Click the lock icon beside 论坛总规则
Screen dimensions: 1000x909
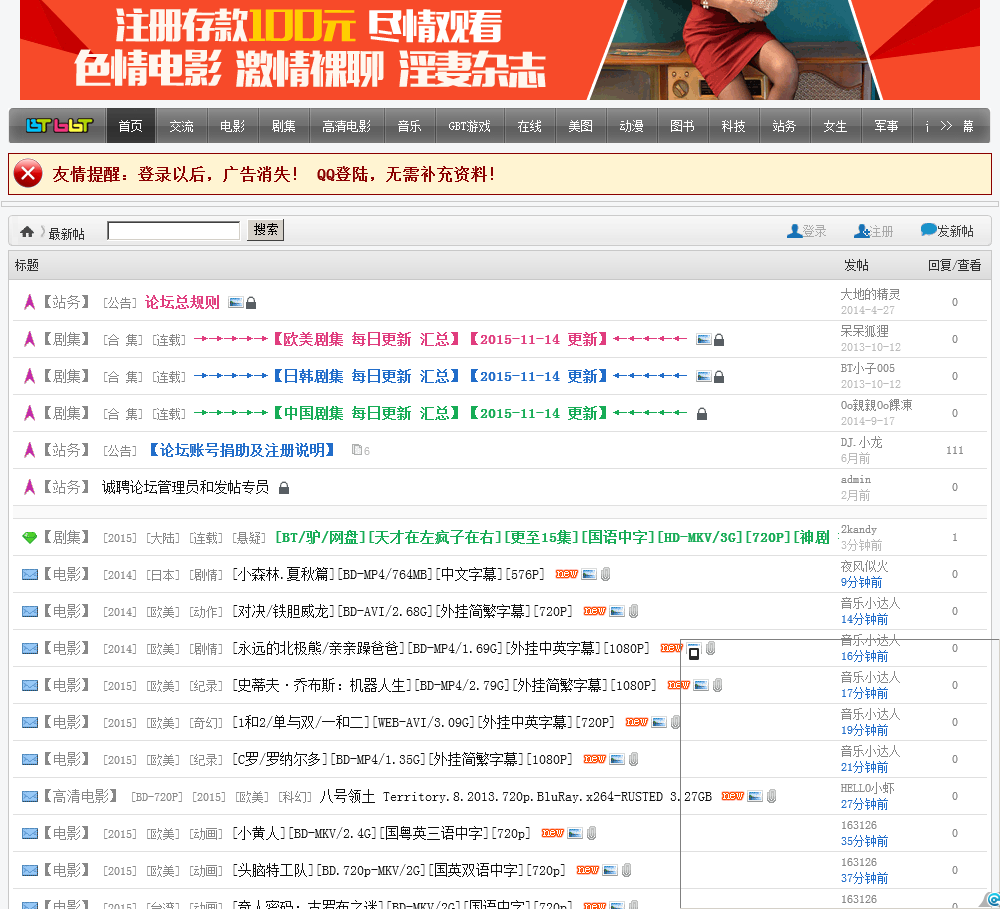(251, 303)
